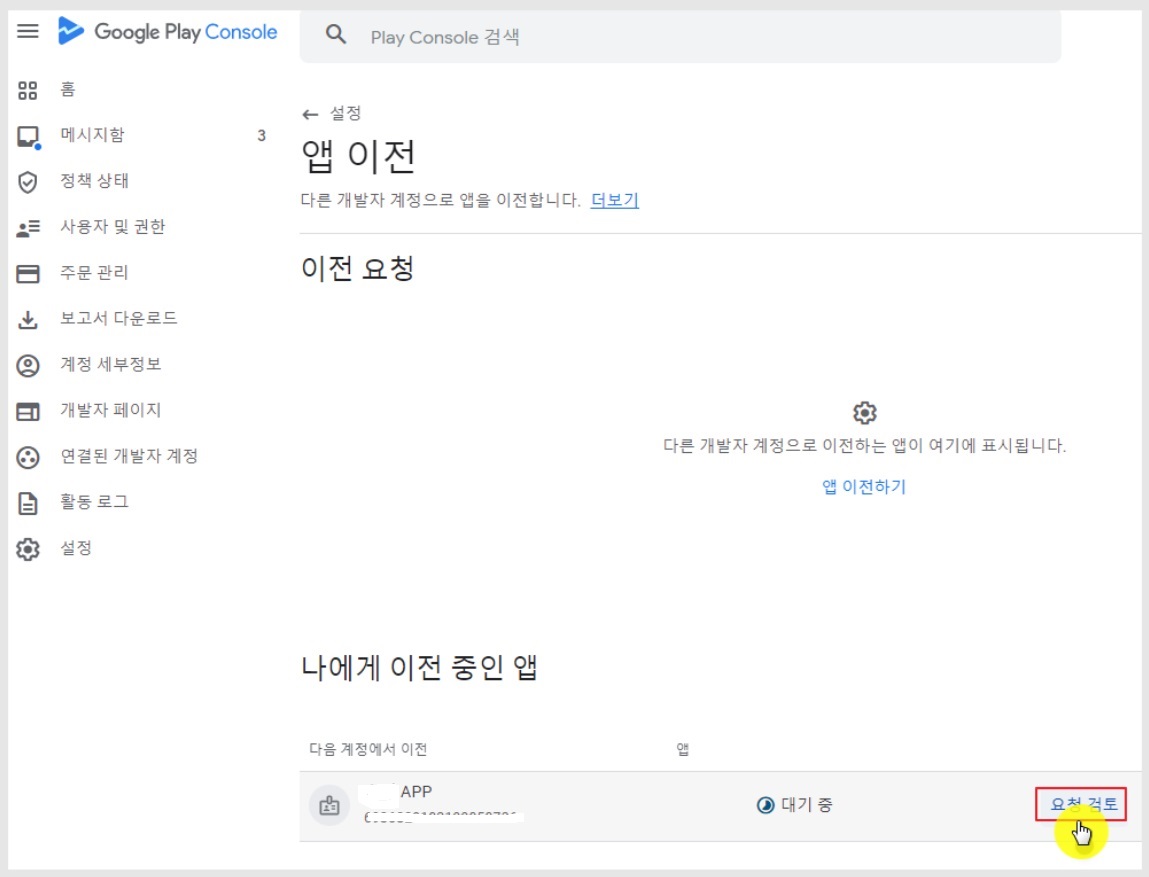
Task: Open 설정 at the sidebar bottom
Action: (76, 548)
